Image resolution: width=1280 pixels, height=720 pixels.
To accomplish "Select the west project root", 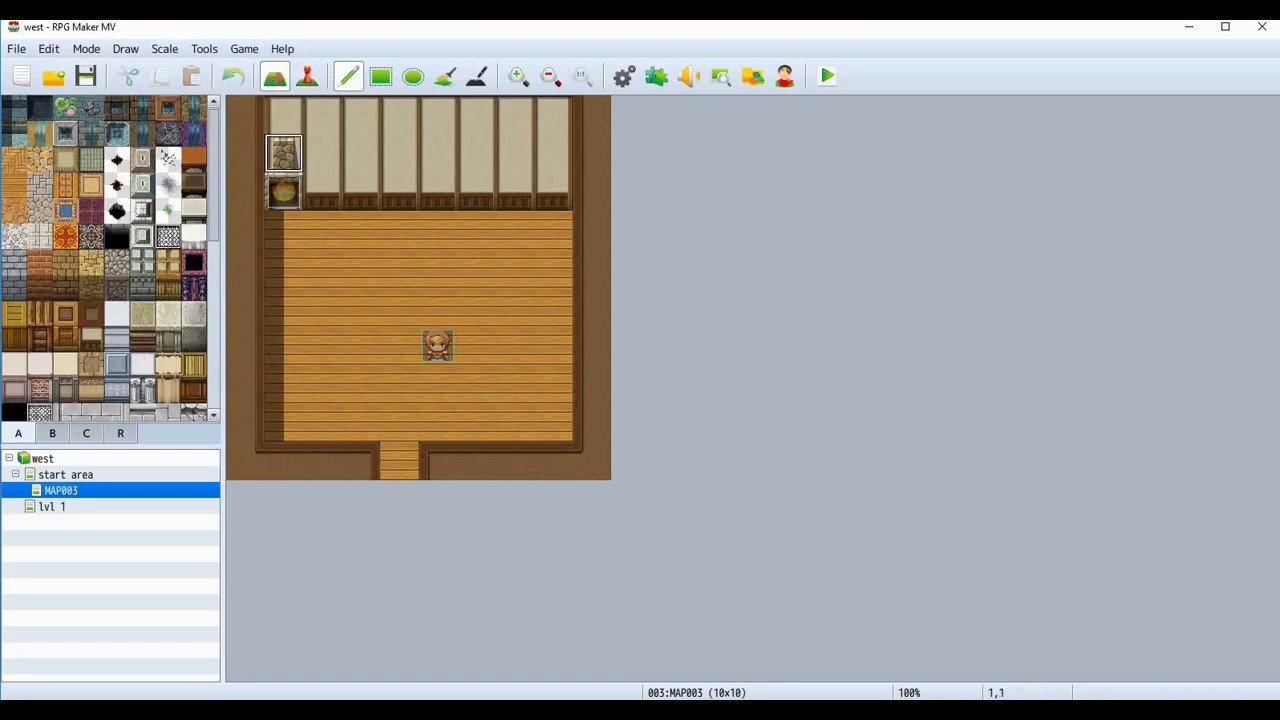I will [43, 459].
